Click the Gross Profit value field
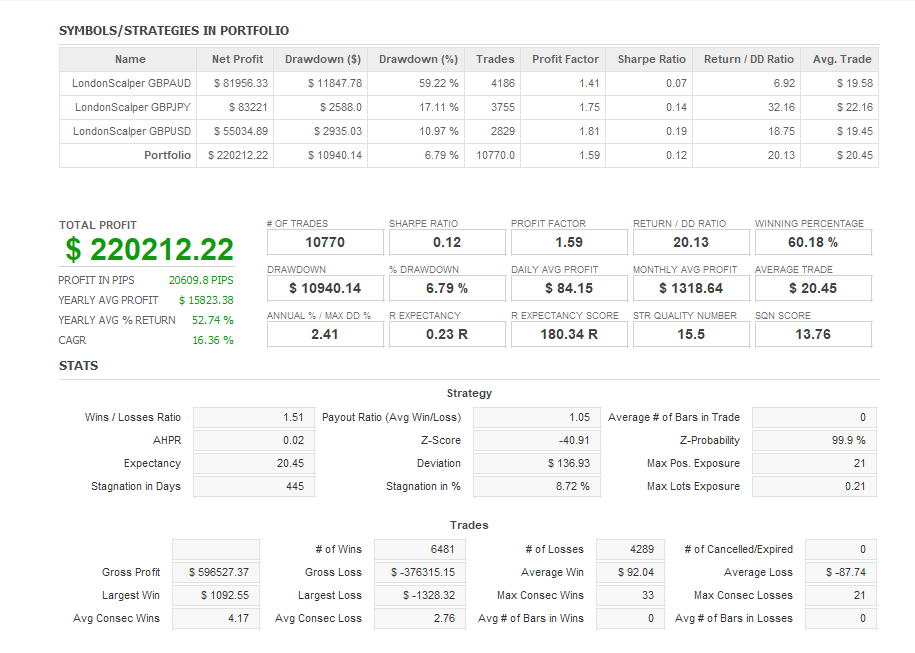Screen dimensions: 915x653 (216, 573)
